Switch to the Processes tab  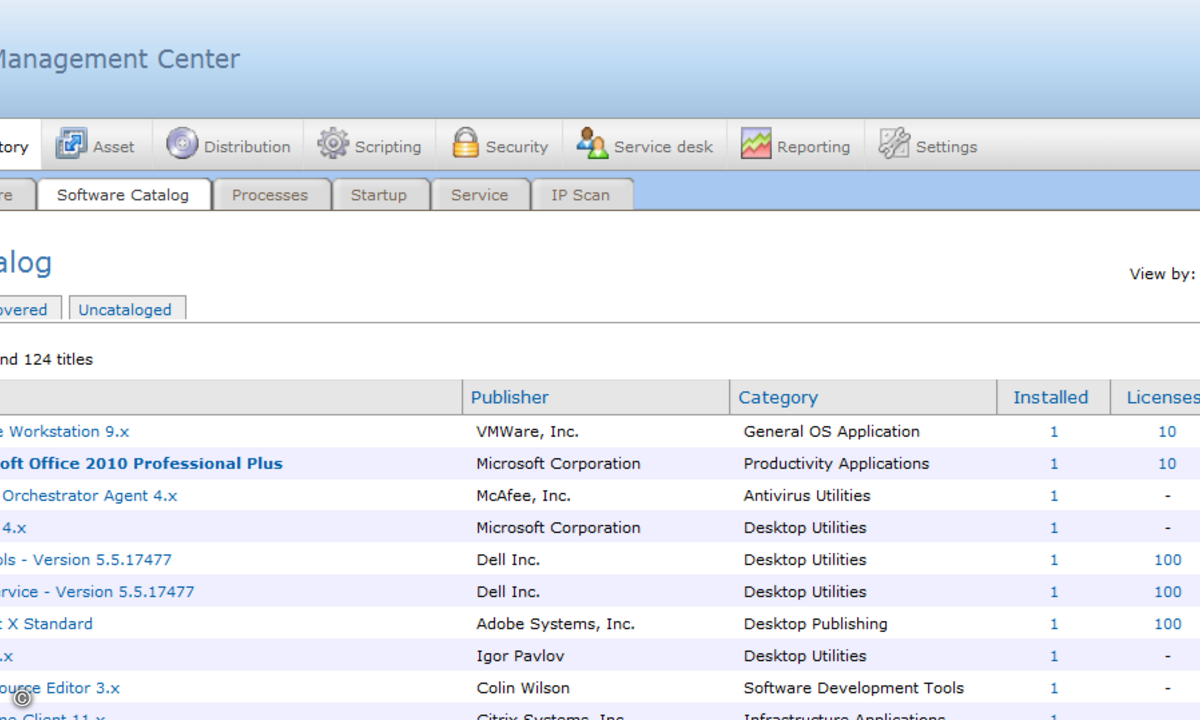(270, 195)
